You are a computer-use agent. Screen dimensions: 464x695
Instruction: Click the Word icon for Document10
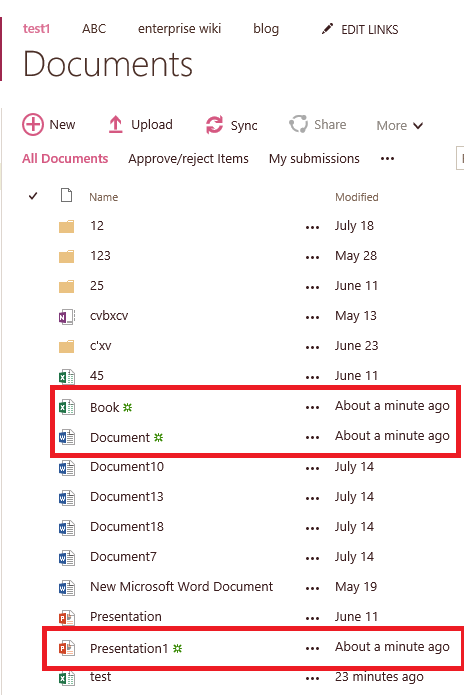tap(67, 468)
